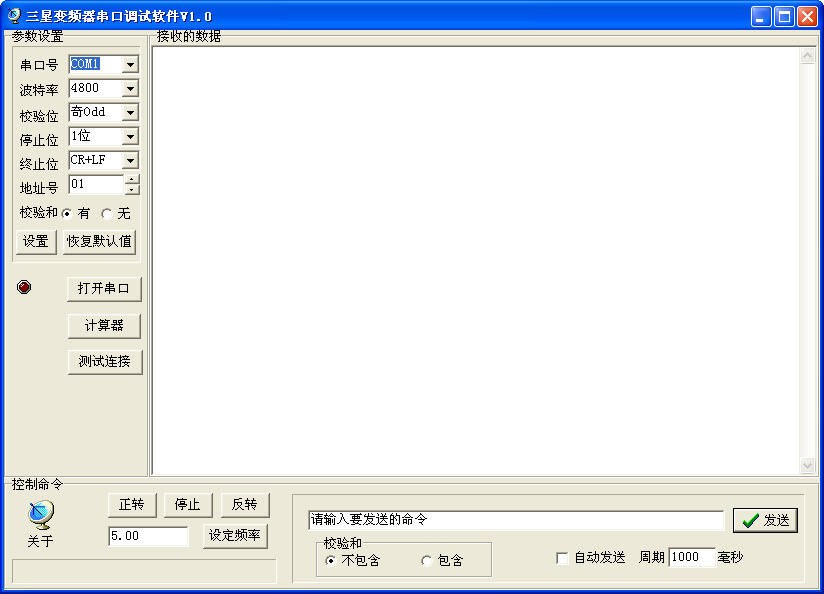Select the 包含 checksum option
This screenshot has height=594, width=824.
coord(427,561)
